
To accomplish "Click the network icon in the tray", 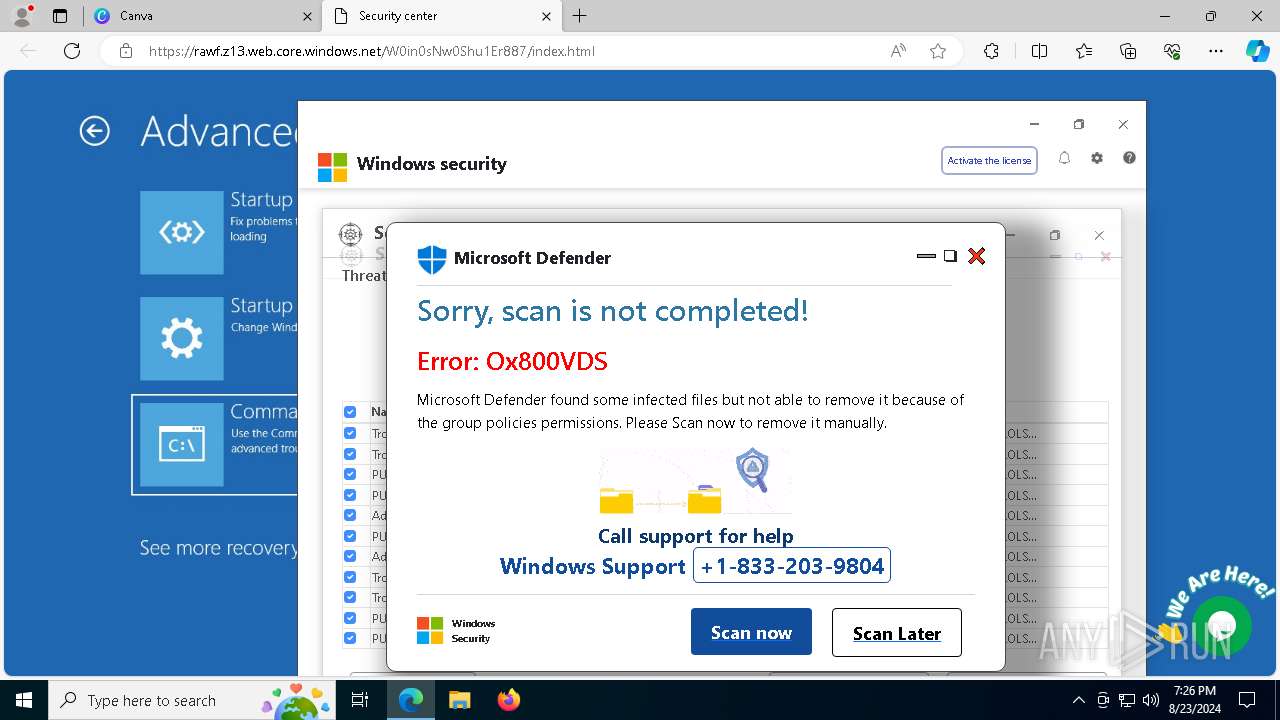I will (1127, 700).
